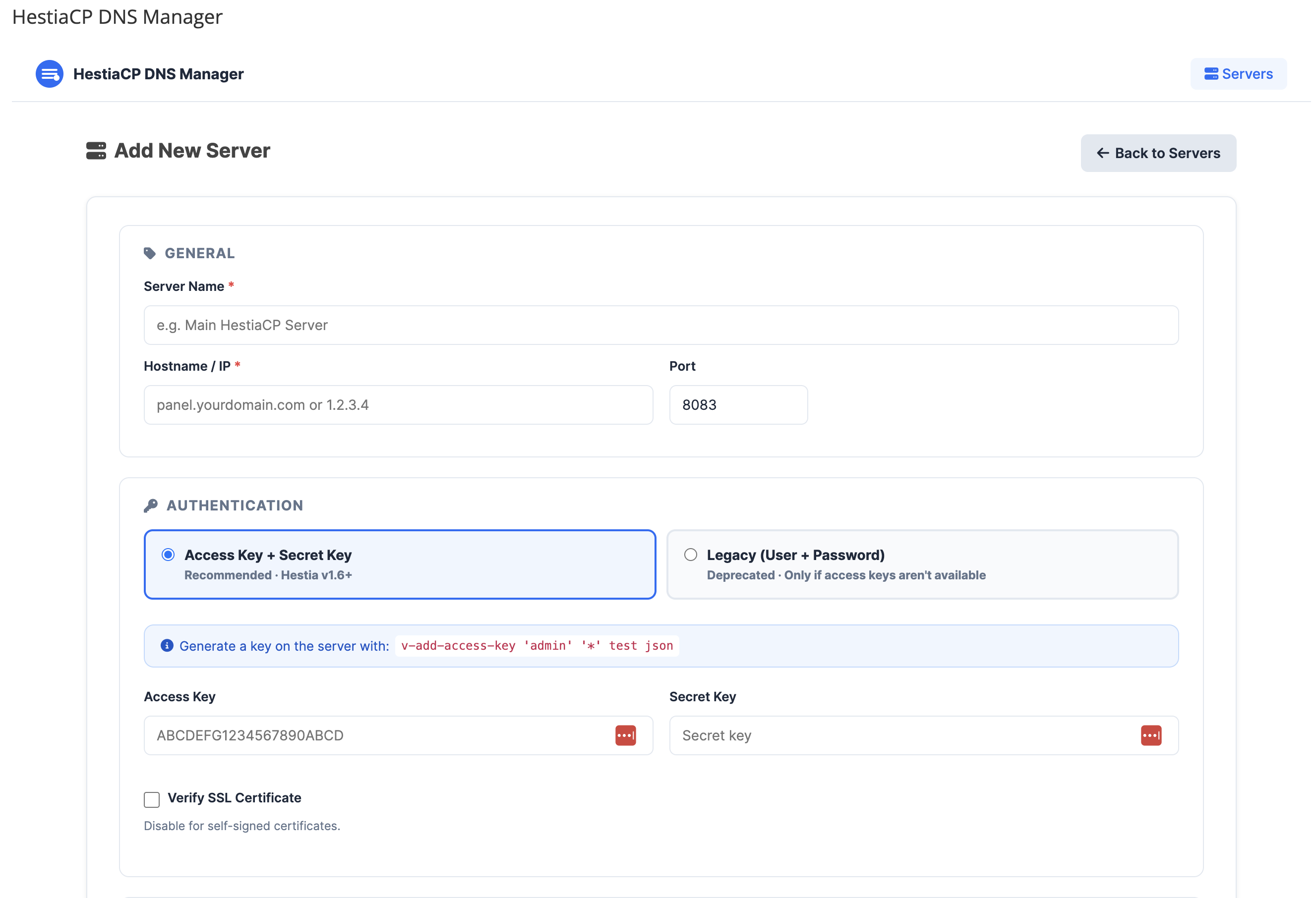Select Access Key + Secret Key radio option
This screenshot has width=1316, height=898.
point(168,555)
